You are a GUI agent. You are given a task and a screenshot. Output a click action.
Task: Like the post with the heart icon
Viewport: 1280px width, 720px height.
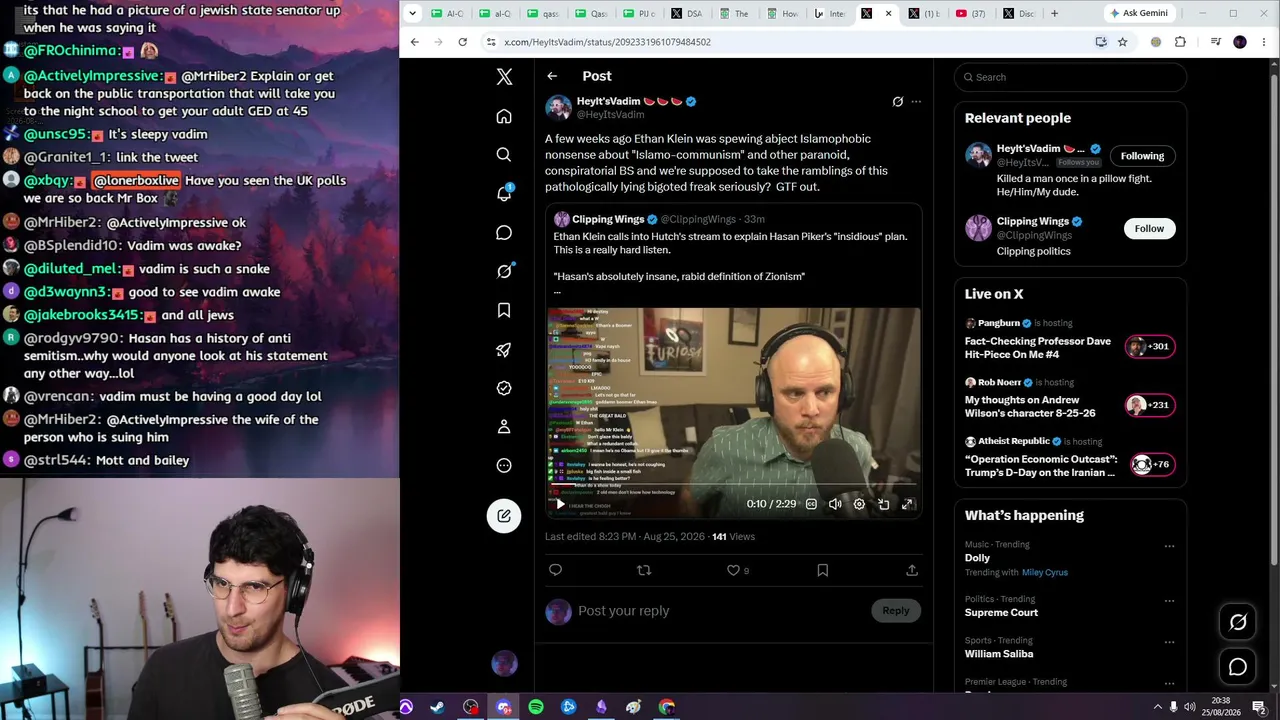tap(733, 570)
